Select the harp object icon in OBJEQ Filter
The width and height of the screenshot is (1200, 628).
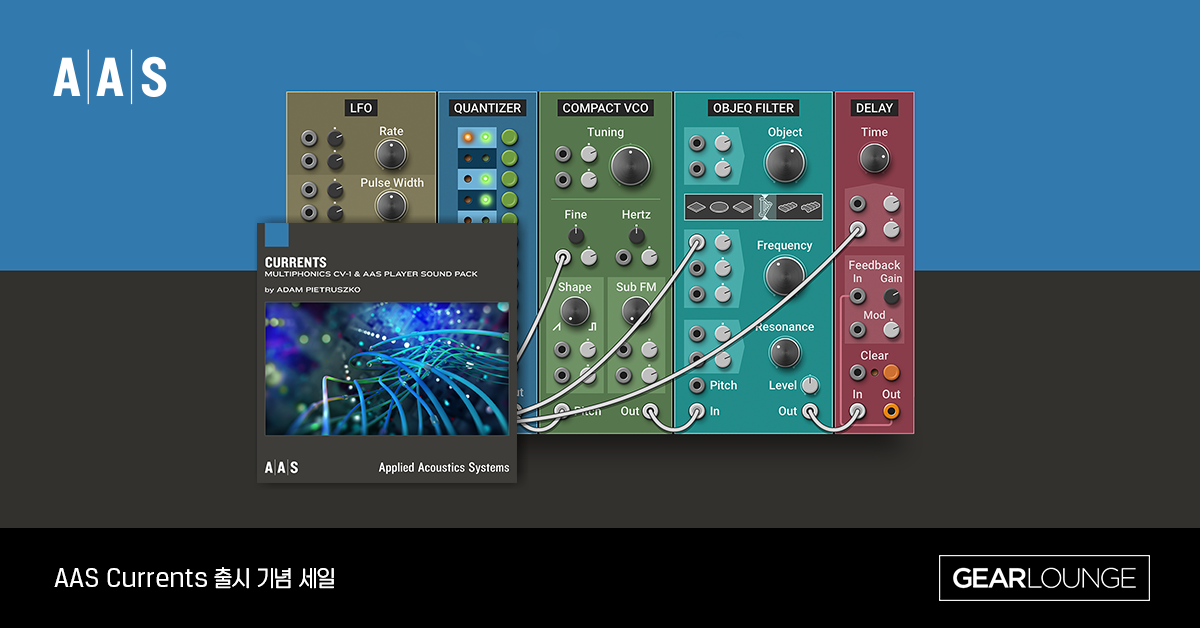coord(766,205)
